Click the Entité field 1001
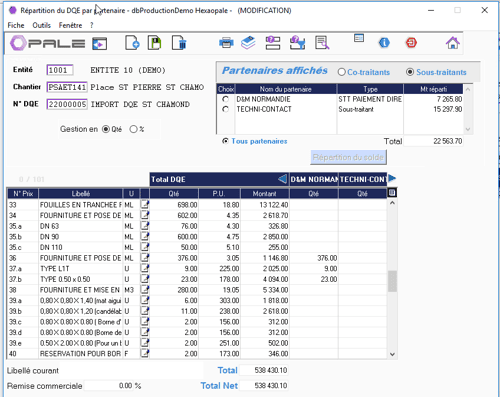The image size is (500, 397). (60, 70)
